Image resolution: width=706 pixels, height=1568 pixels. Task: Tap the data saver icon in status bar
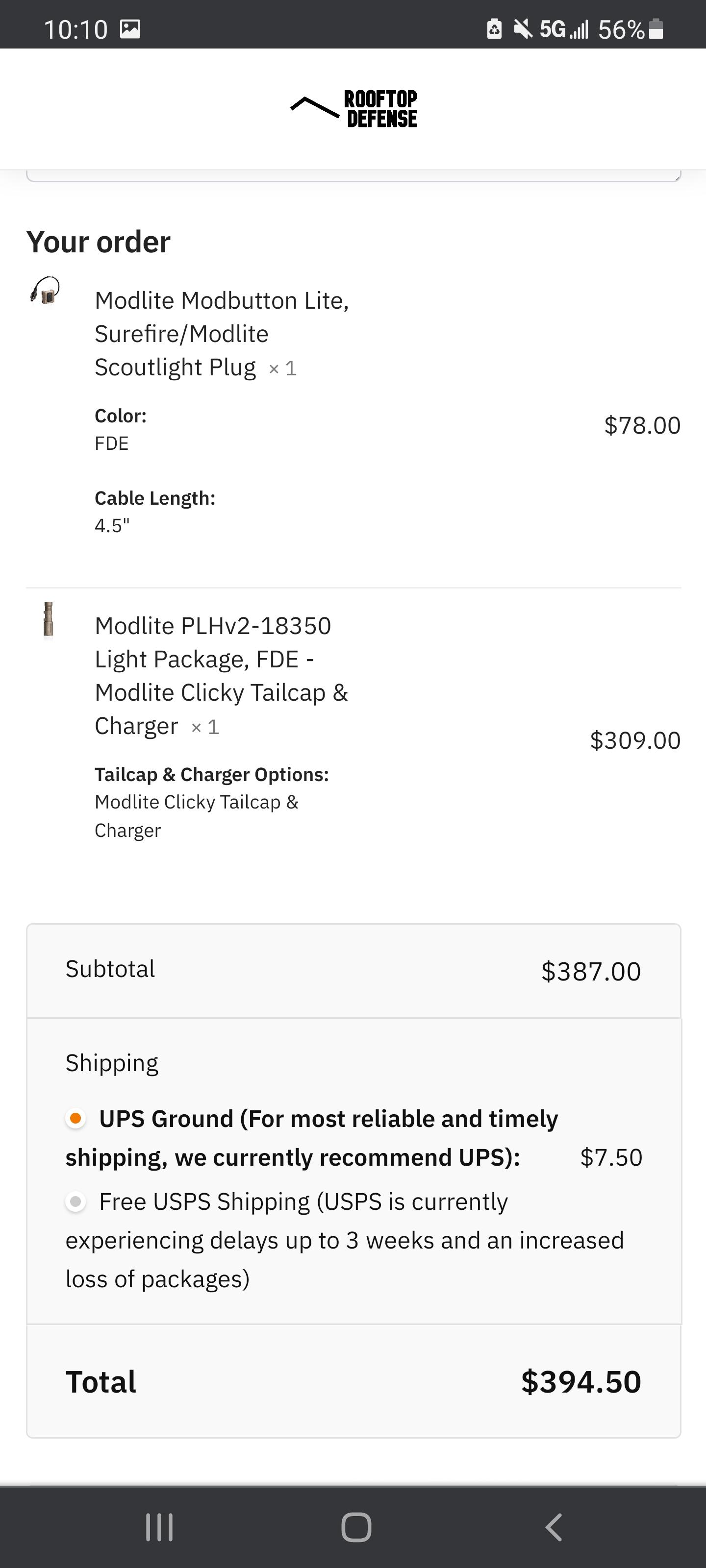coord(493,27)
